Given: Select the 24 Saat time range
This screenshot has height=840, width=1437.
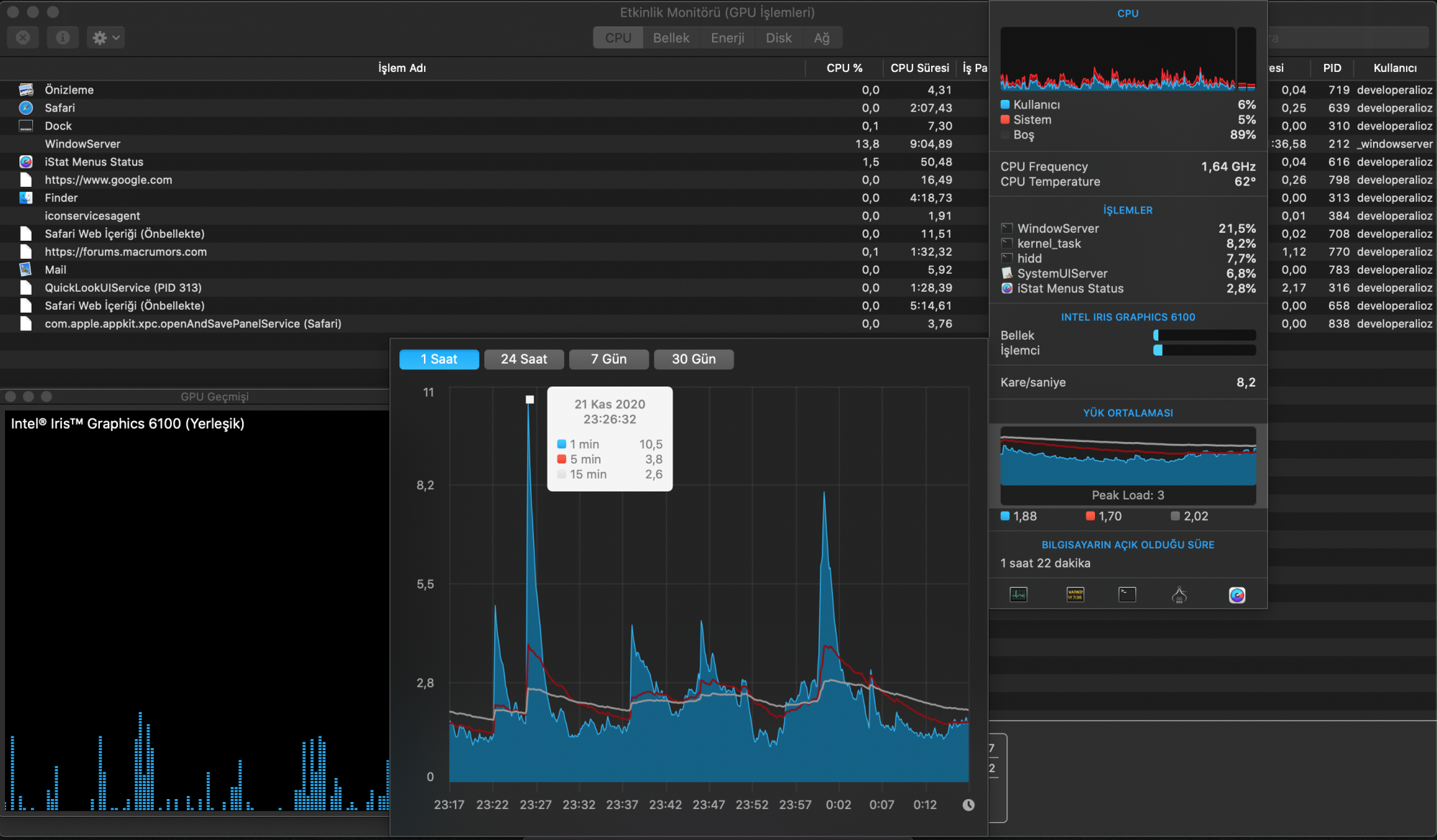Looking at the screenshot, I should pos(524,359).
